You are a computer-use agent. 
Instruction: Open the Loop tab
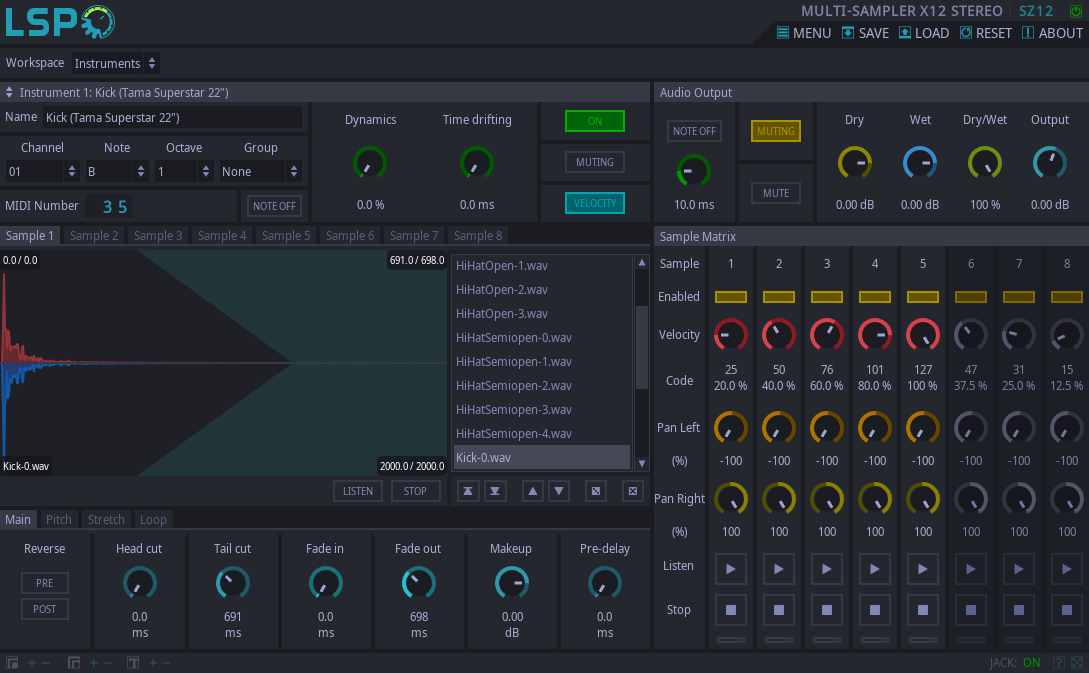153,520
